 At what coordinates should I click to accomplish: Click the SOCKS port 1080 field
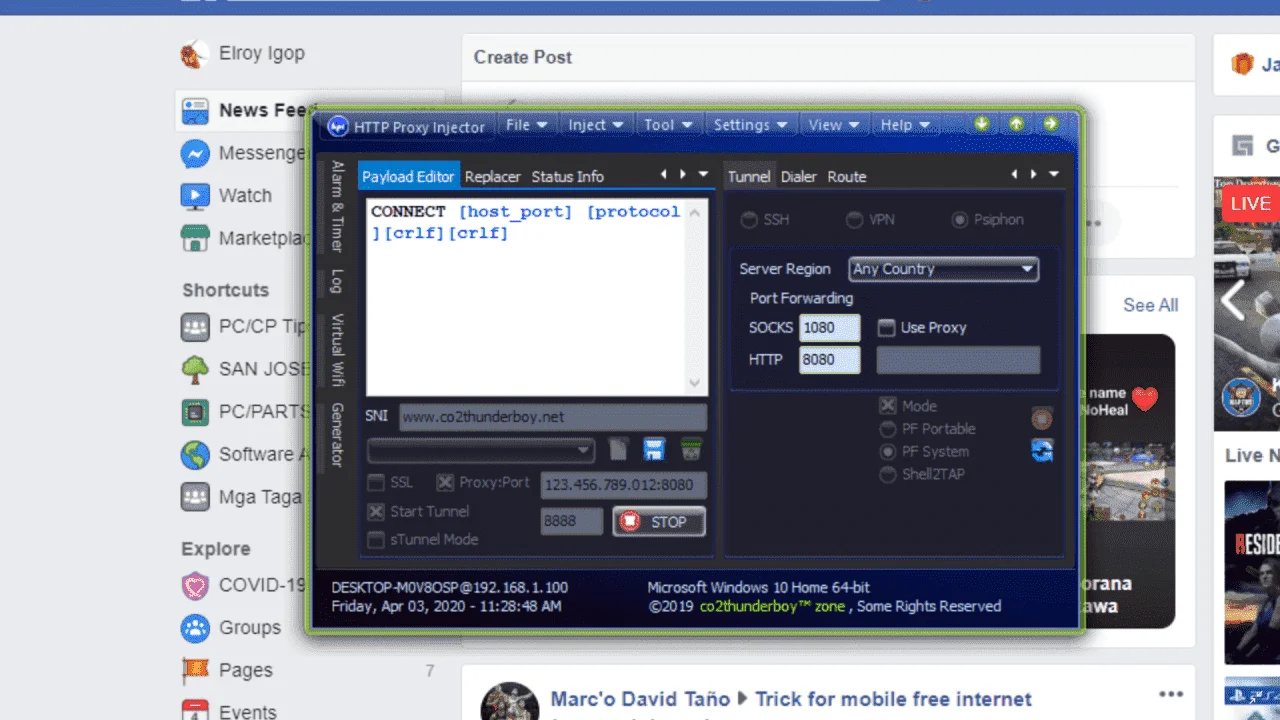tap(830, 328)
